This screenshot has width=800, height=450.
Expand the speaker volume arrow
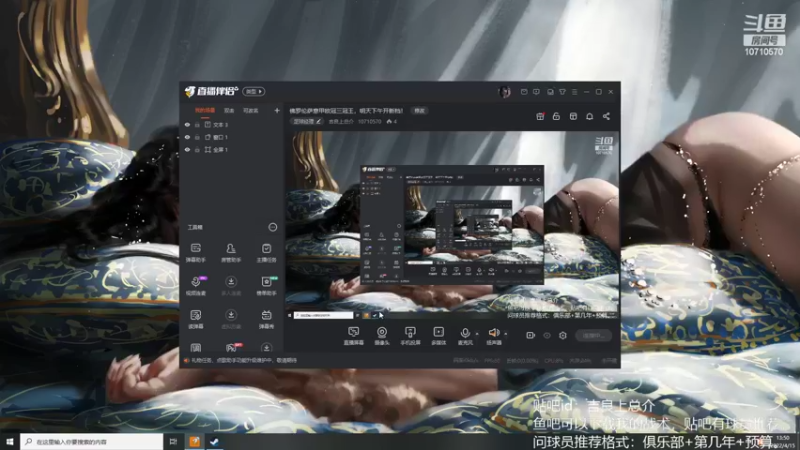(x=506, y=334)
